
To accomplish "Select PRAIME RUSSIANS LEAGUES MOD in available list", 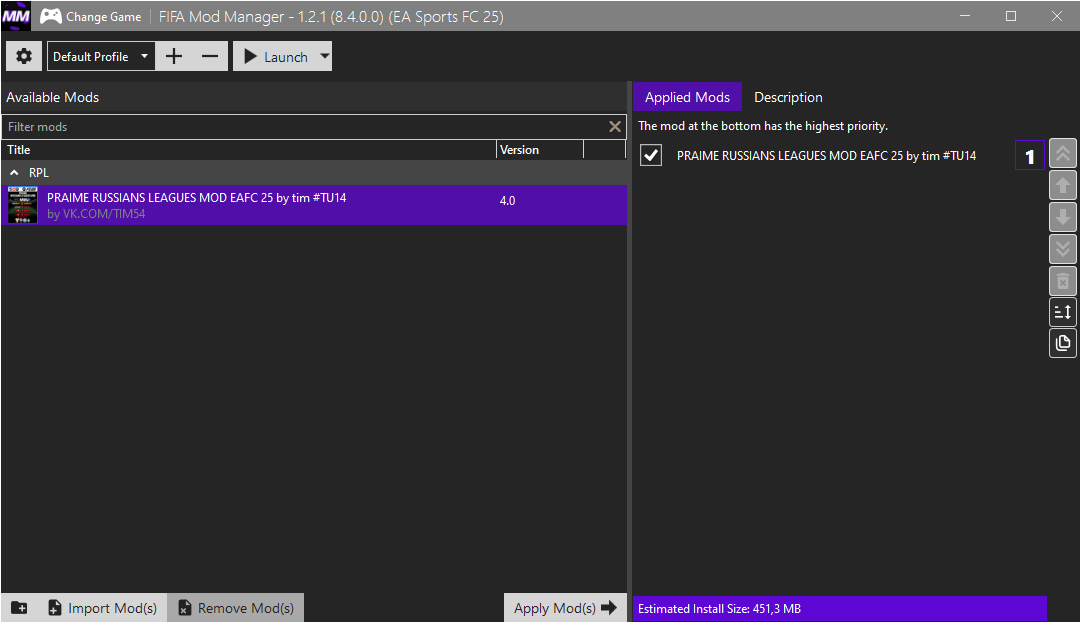I will 314,205.
